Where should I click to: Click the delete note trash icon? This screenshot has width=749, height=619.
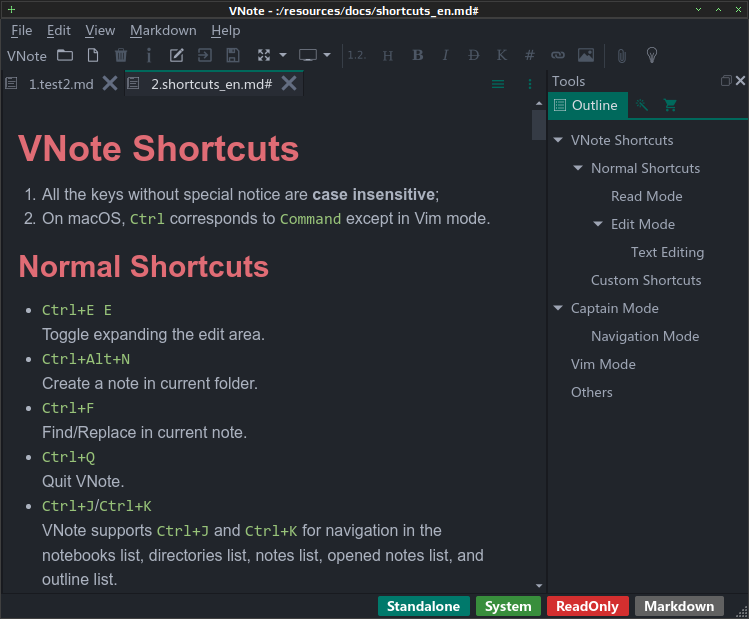tap(121, 55)
